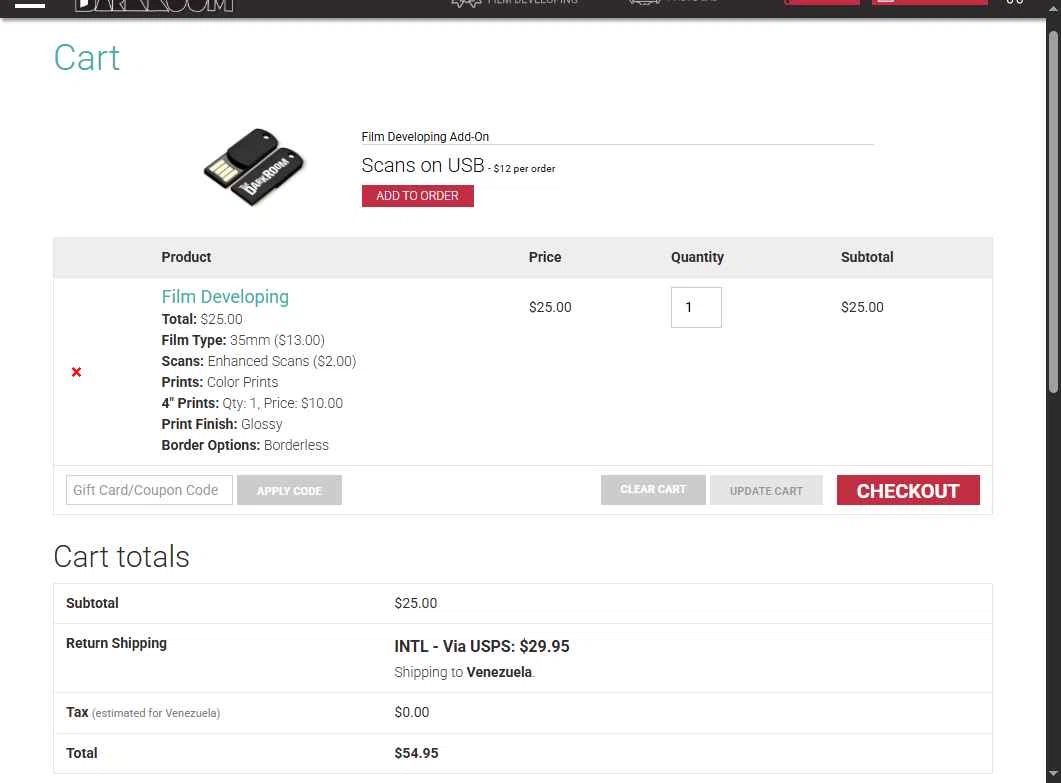Click the 'Cart' page heading
The width and height of the screenshot is (1061, 783).
87,58
